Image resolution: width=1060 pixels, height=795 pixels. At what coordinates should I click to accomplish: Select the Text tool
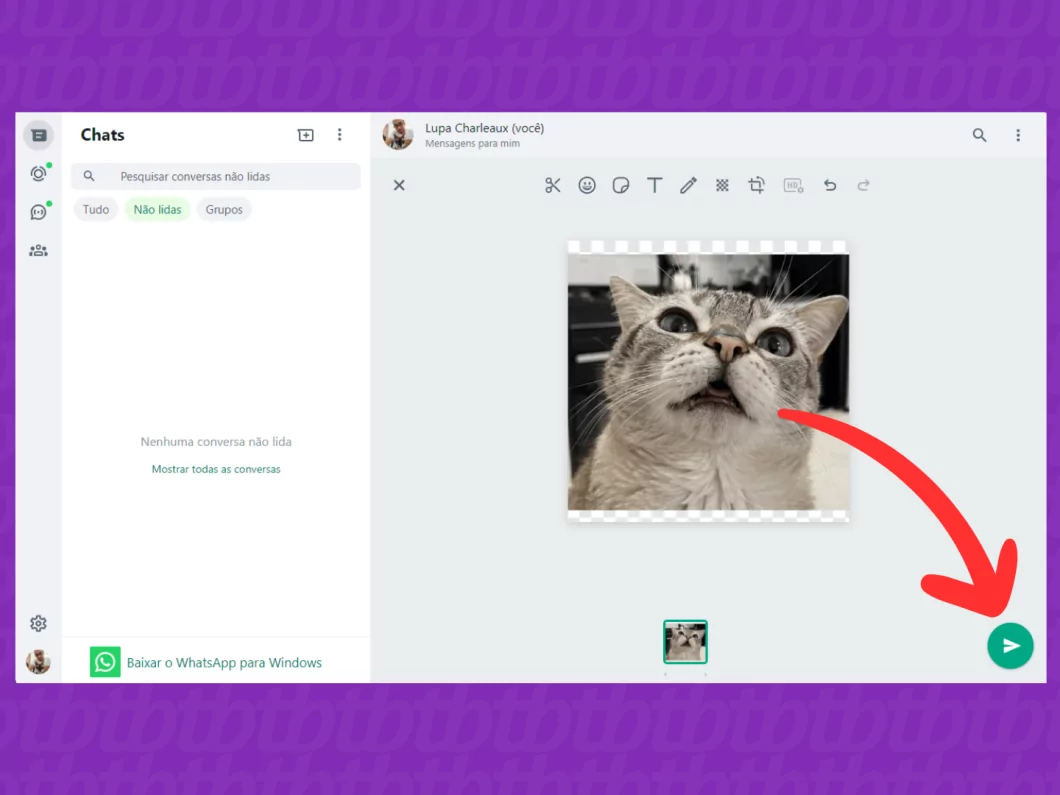tap(654, 185)
